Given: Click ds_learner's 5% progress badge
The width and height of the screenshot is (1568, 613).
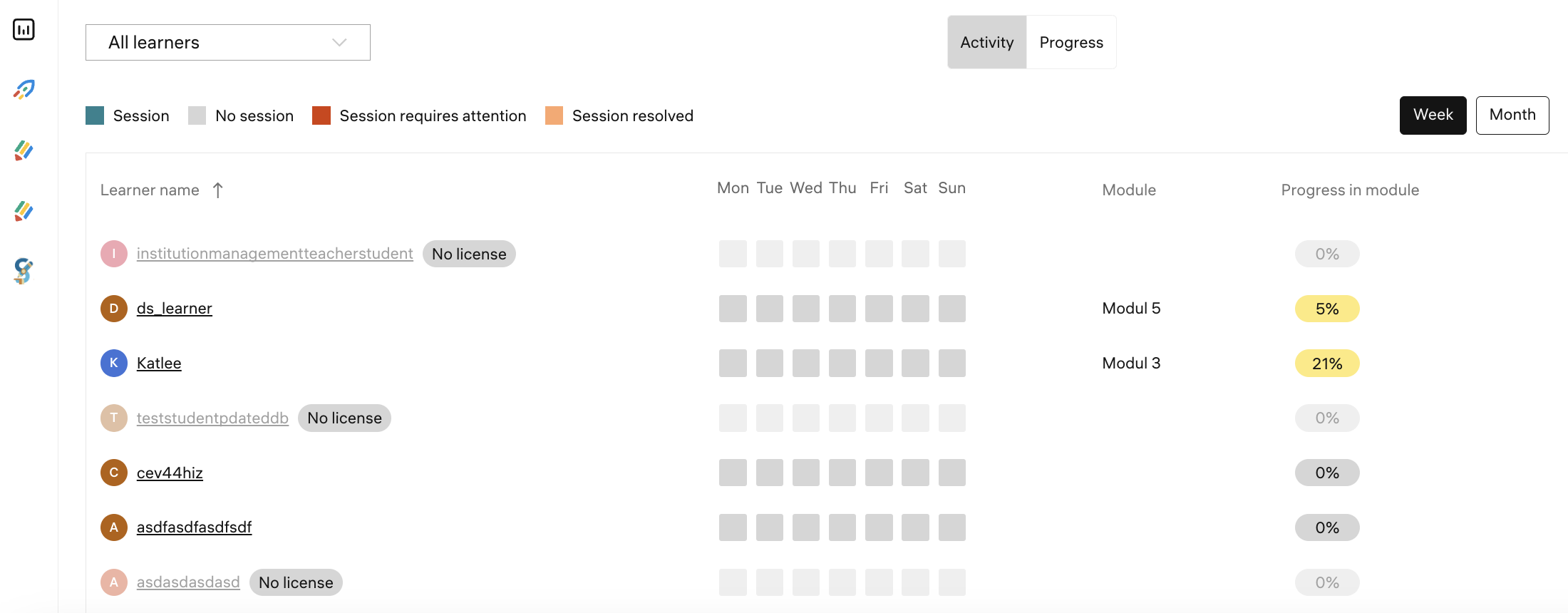Looking at the screenshot, I should 1326,309.
